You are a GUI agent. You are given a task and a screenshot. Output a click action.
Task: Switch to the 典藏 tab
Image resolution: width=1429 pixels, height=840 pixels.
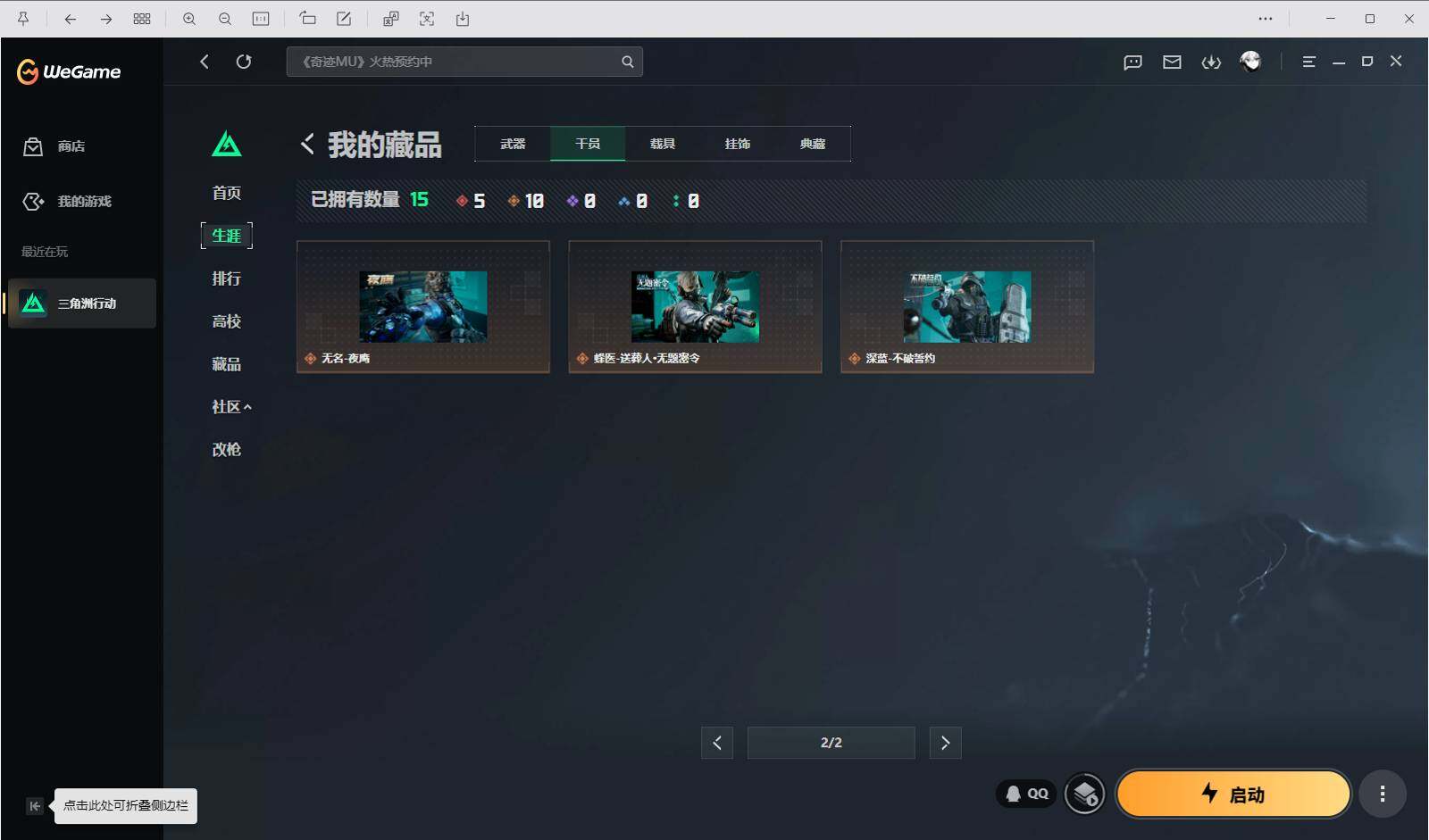tap(813, 143)
